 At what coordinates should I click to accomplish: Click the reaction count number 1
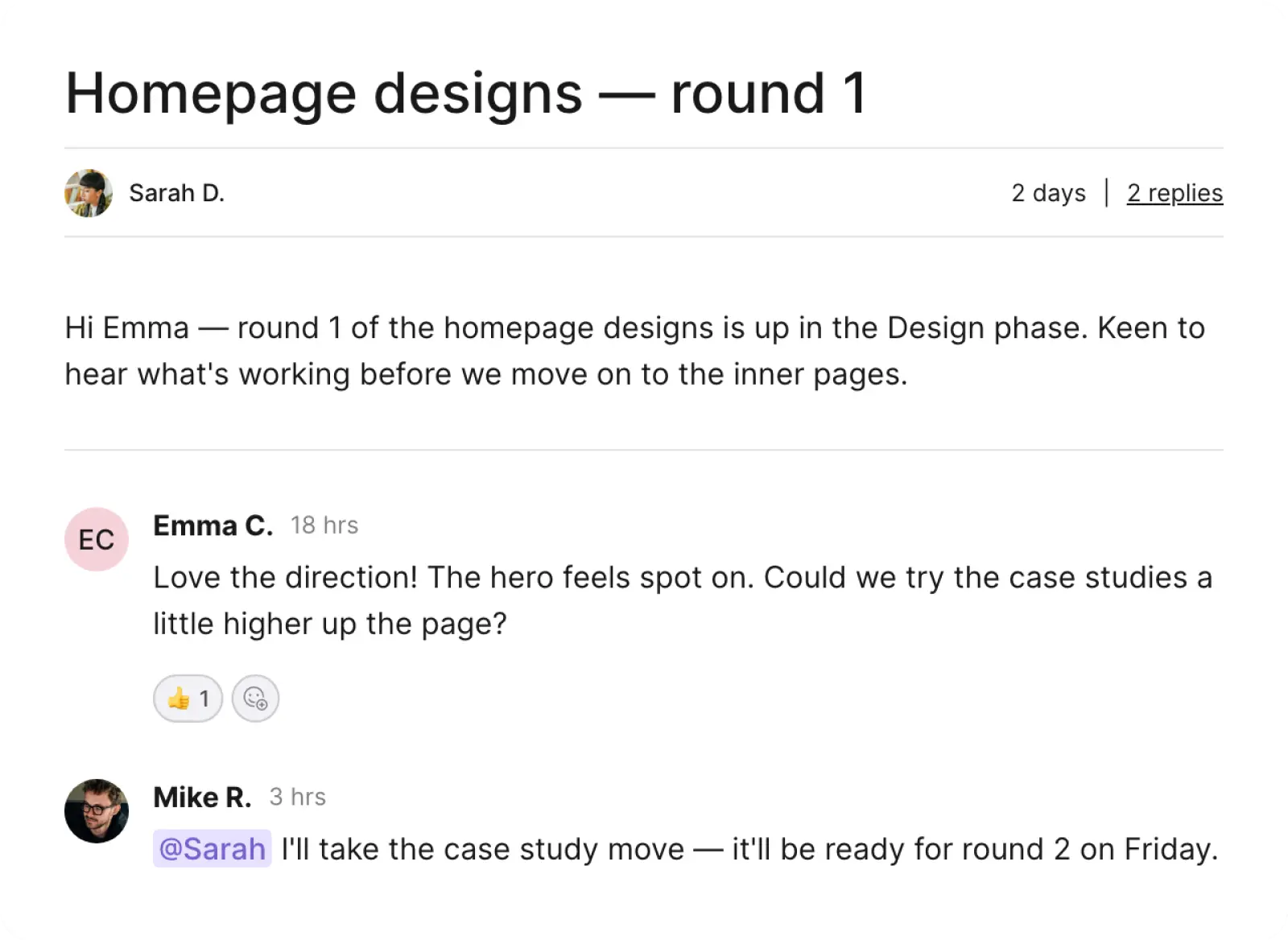click(204, 698)
